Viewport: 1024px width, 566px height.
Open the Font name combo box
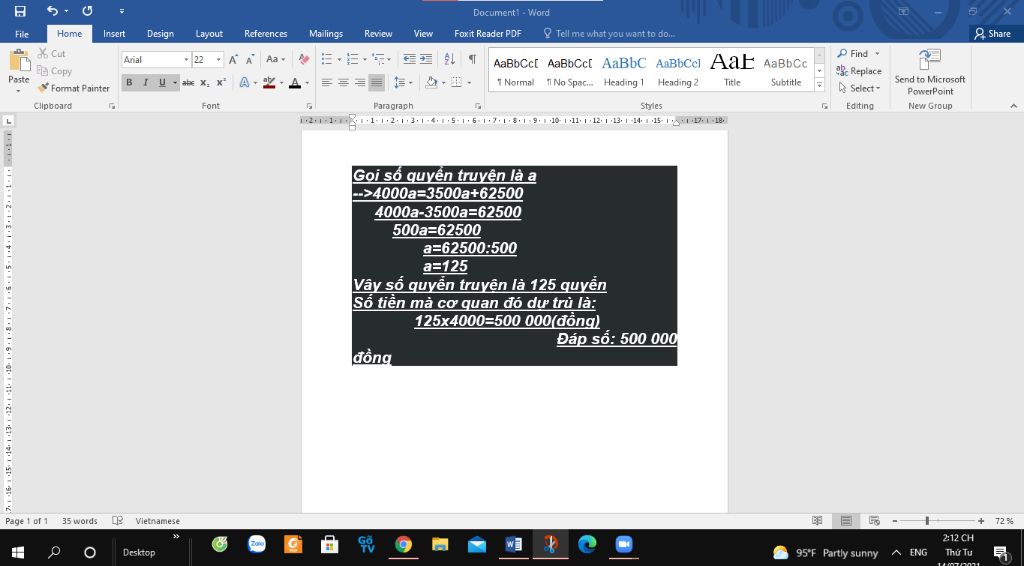coord(156,59)
